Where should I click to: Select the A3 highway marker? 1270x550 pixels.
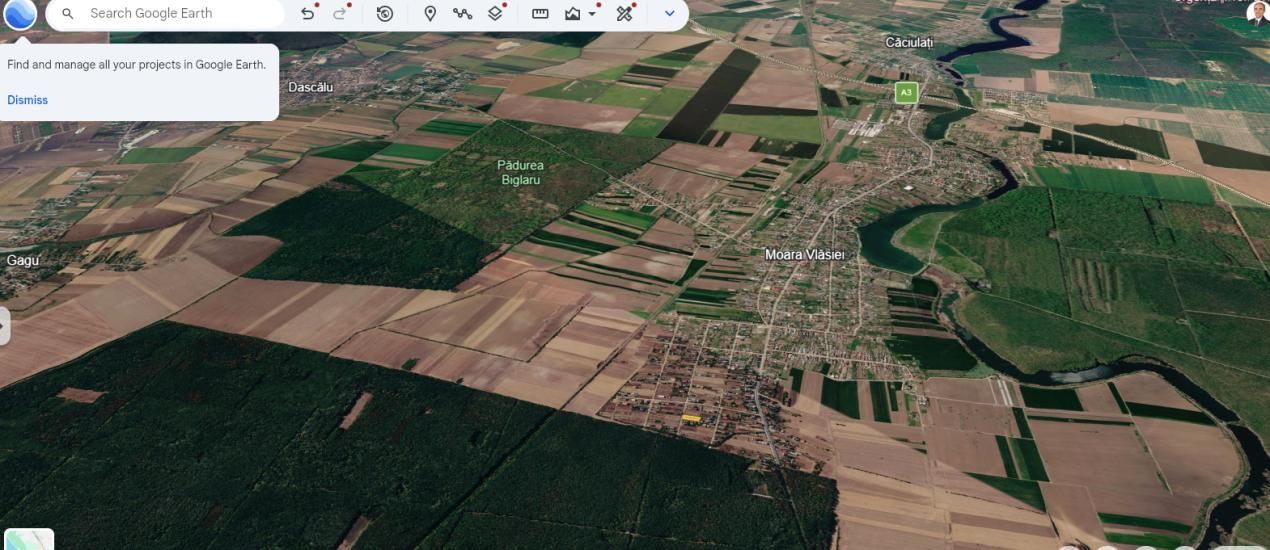pyautogui.click(x=906, y=92)
